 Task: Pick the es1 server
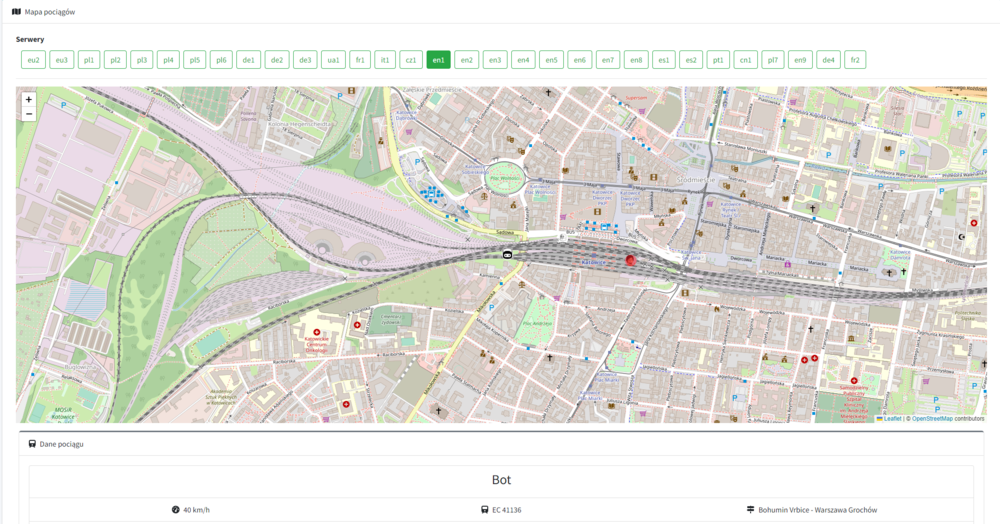click(x=663, y=60)
